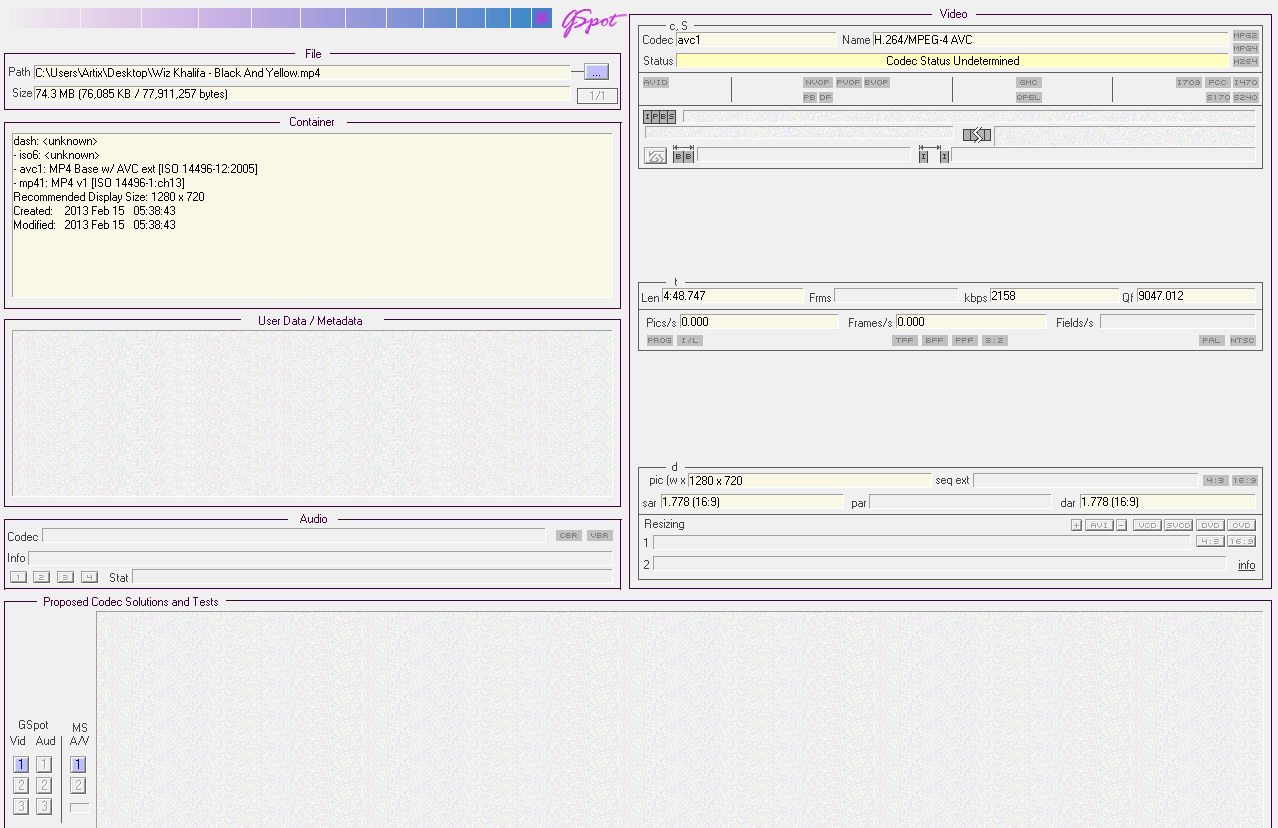The height and width of the screenshot is (828, 1278).
Task: Click the S170 colorimetry indicator
Action: tap(1217, 97)
